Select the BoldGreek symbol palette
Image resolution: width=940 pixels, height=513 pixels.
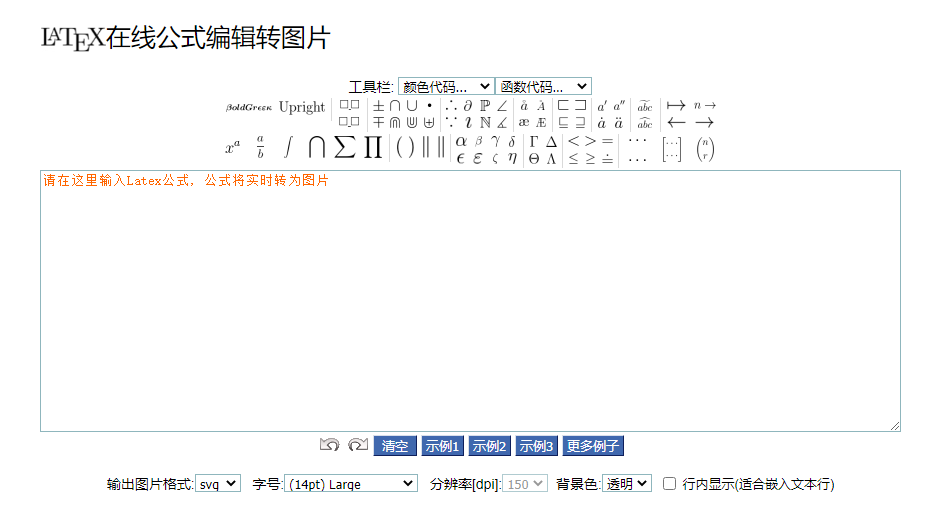pyautogui.click(x=249, y=108)
